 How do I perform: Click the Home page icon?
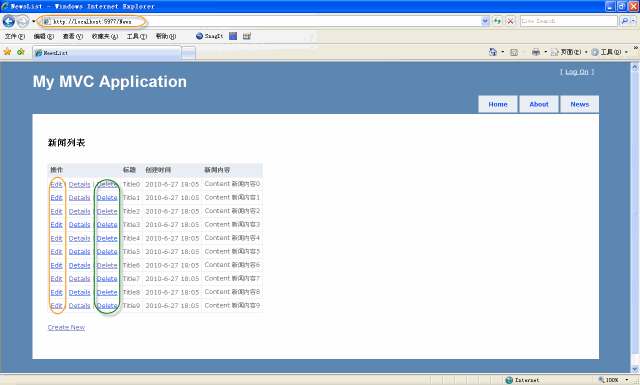[493, 52]
